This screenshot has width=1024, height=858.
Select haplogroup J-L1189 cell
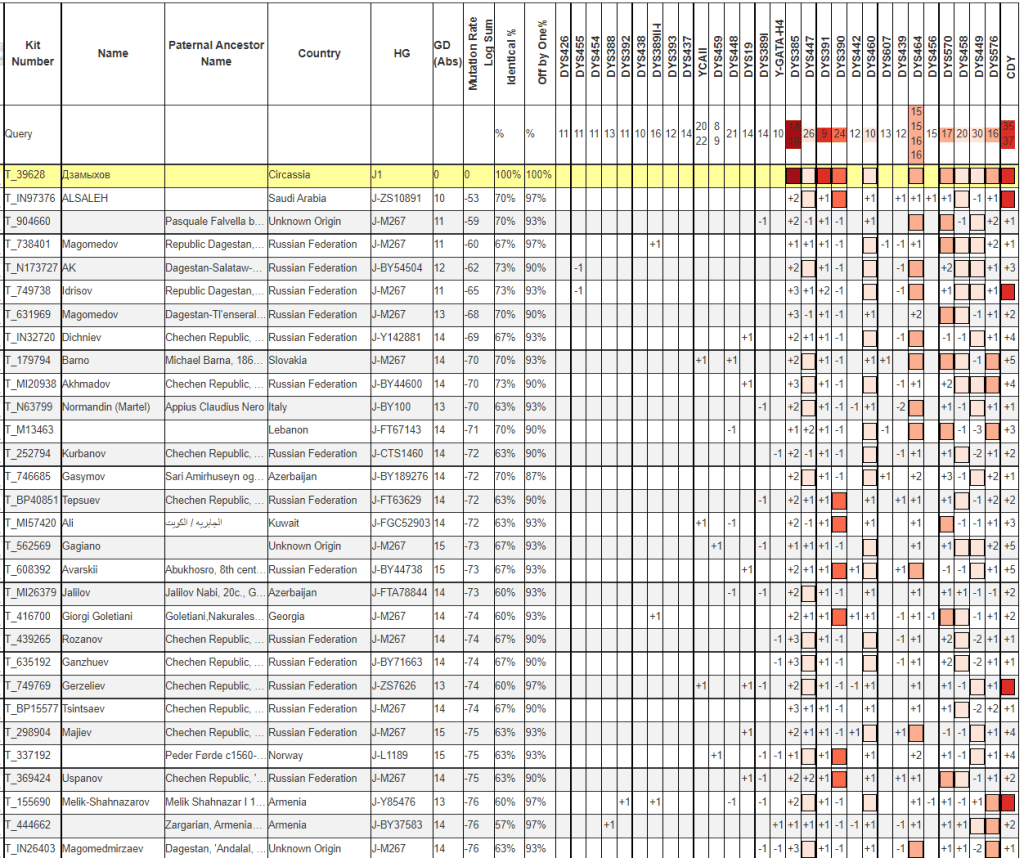[392, 755]
